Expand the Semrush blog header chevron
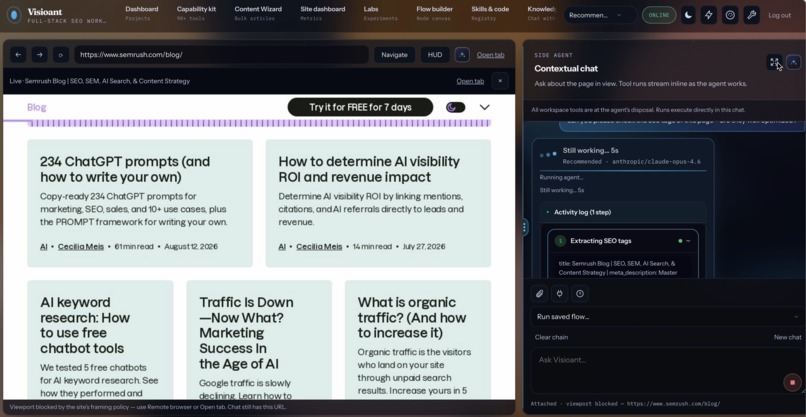806x417 pixels. tap(484, 107)
